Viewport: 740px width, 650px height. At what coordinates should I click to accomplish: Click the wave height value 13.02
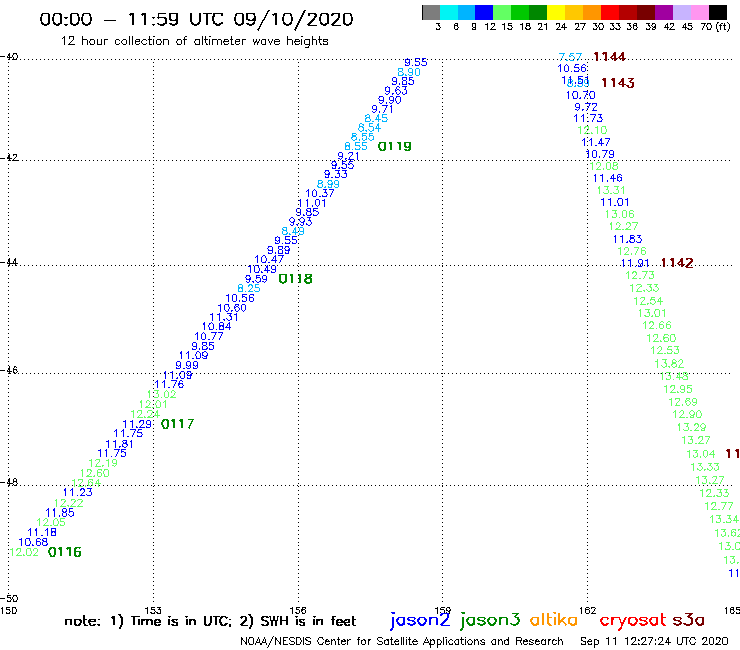tap(161, 395)
